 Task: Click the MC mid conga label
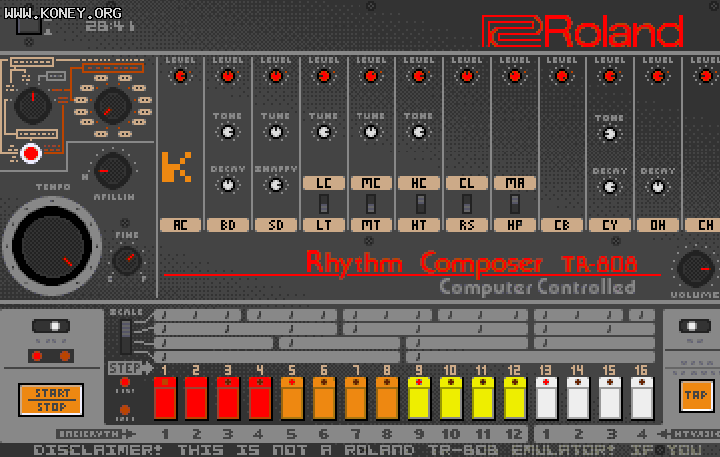click(x=371, y=183)
